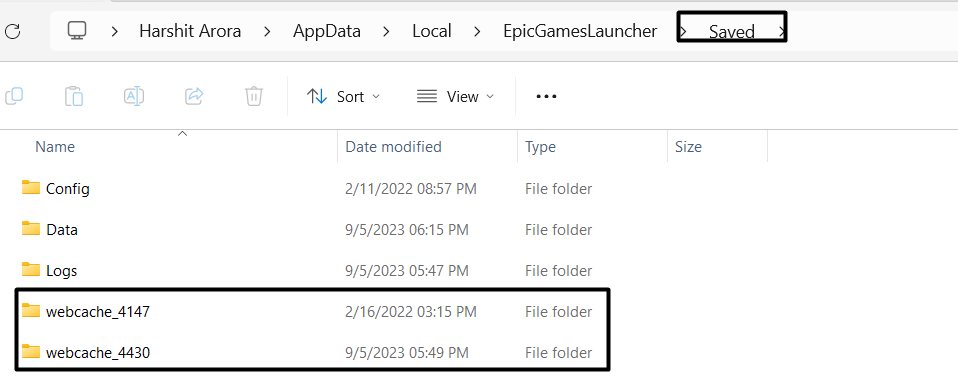Click the Refresh icon beside the address bar
This screenshot has height=387, width=958.
click(x=12, y=31)
